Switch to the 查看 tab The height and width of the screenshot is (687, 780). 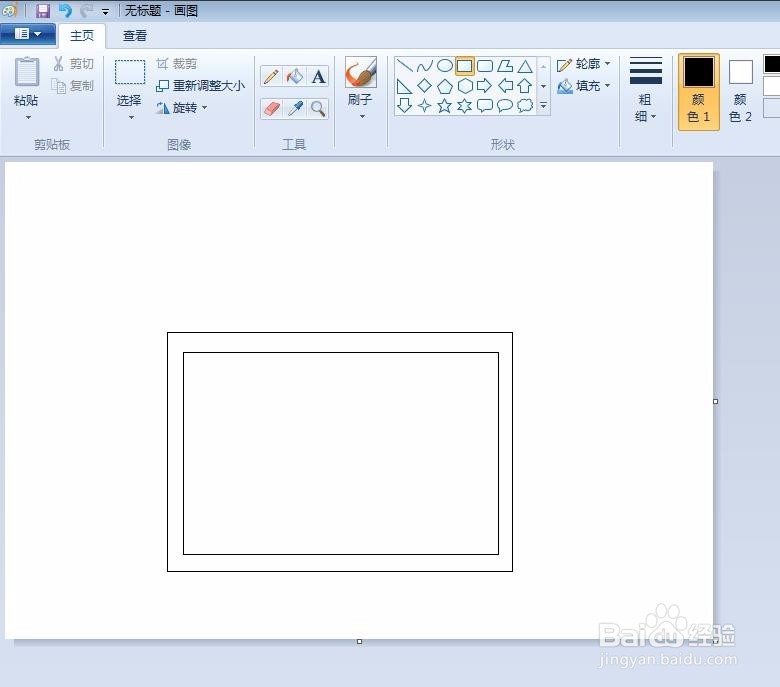coord(135,36)
